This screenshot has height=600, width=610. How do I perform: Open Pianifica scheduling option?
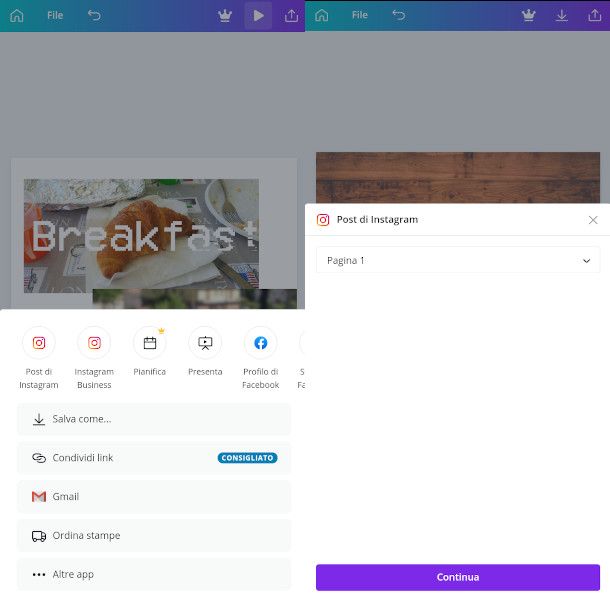click(x=150, y=351)
